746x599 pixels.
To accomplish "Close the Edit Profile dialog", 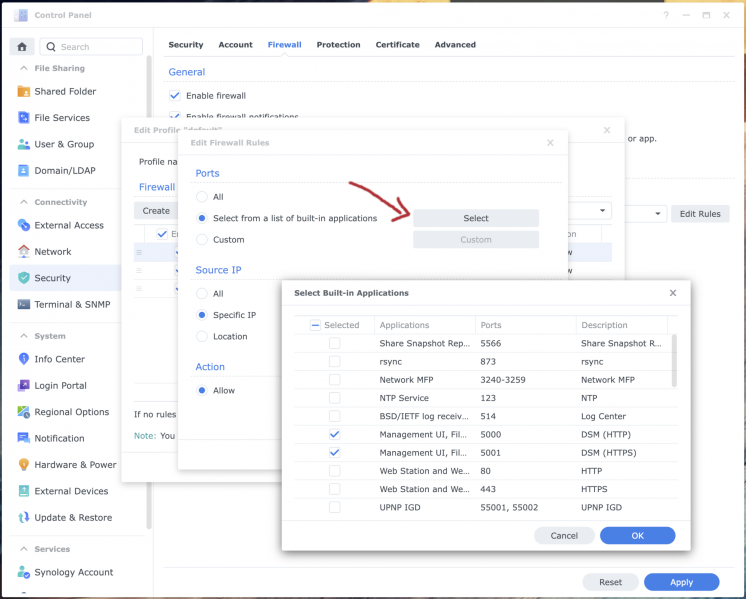I will coord(607,130).
